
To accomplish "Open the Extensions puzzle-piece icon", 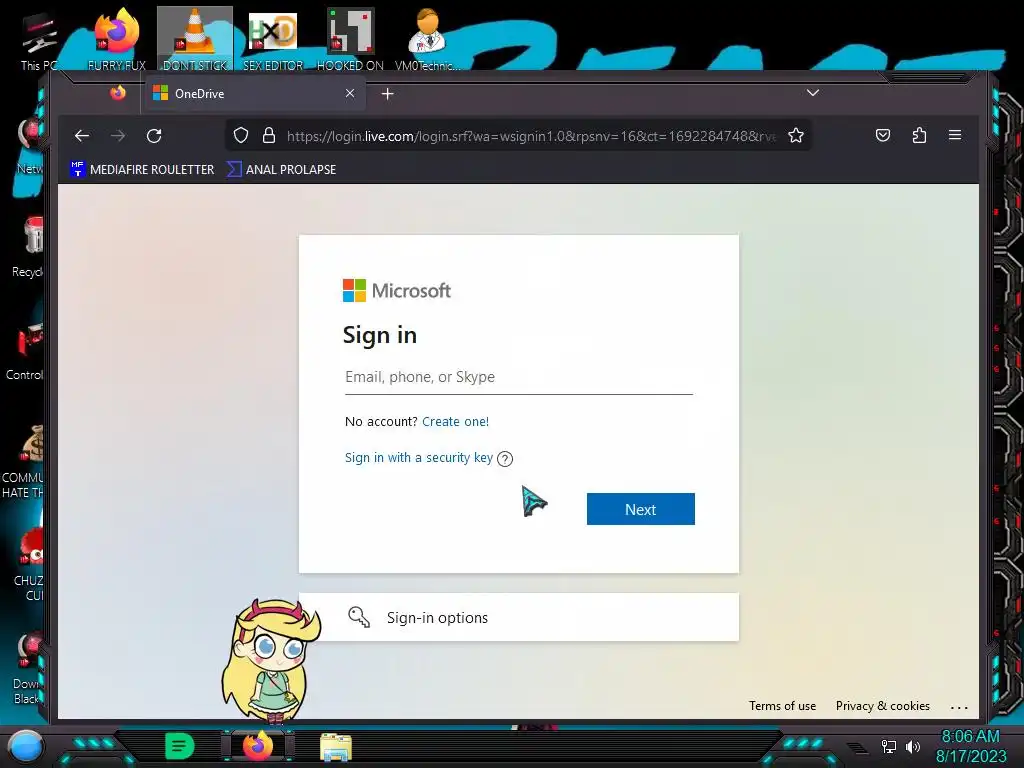I will [x=919, y=135].
